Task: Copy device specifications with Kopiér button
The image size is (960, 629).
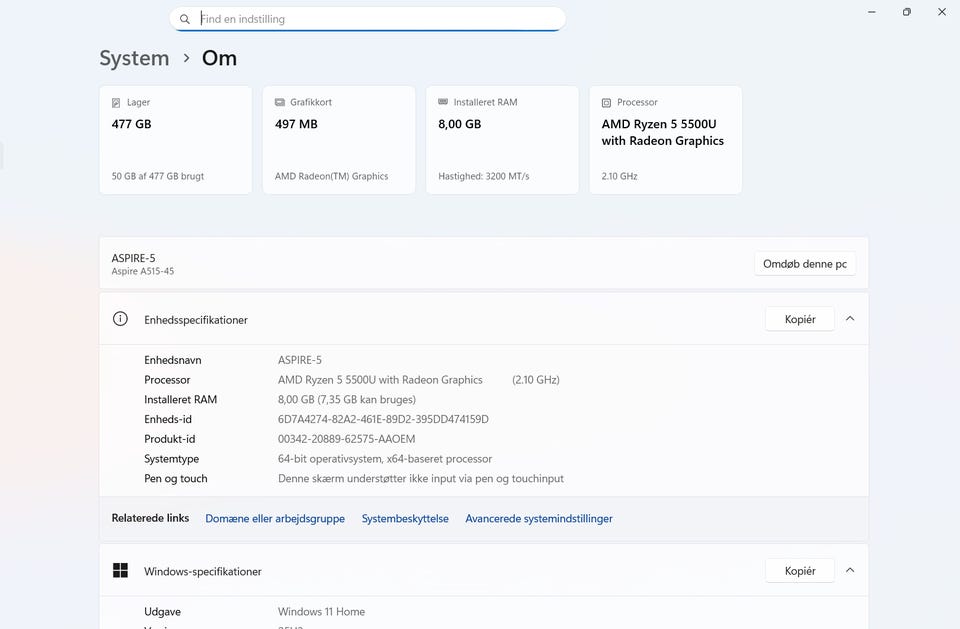Action: click(800, 319)
